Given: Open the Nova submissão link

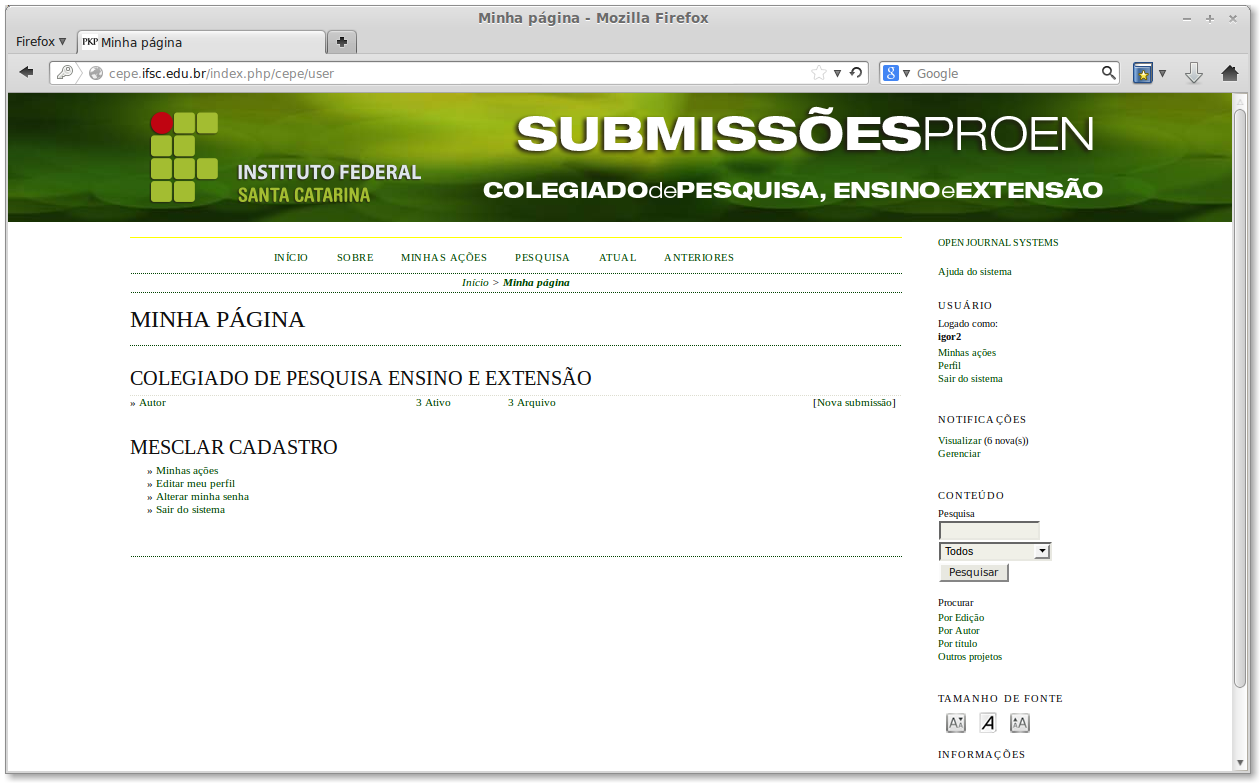Looking at the screenshot, I should coord(854,402).
